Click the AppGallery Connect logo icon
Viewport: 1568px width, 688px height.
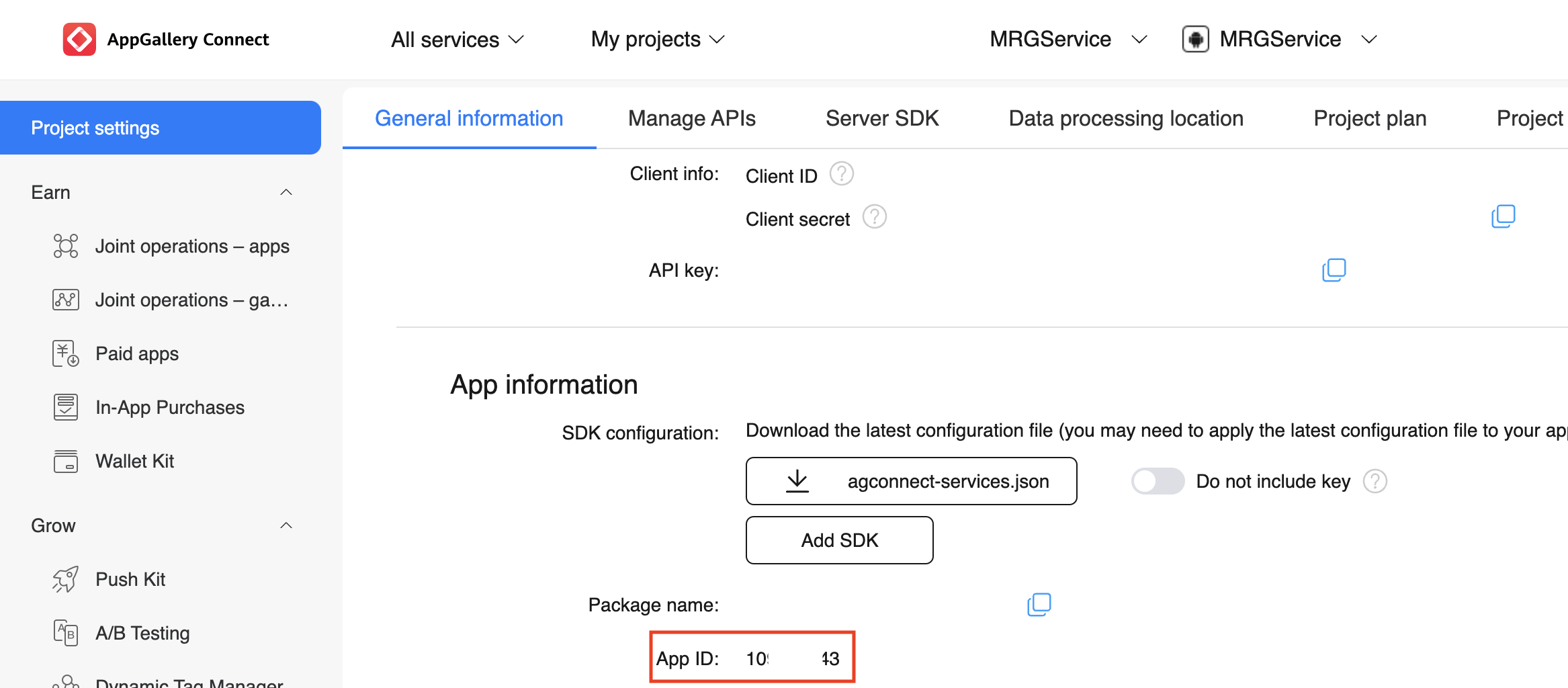click(x=79, y=40)
